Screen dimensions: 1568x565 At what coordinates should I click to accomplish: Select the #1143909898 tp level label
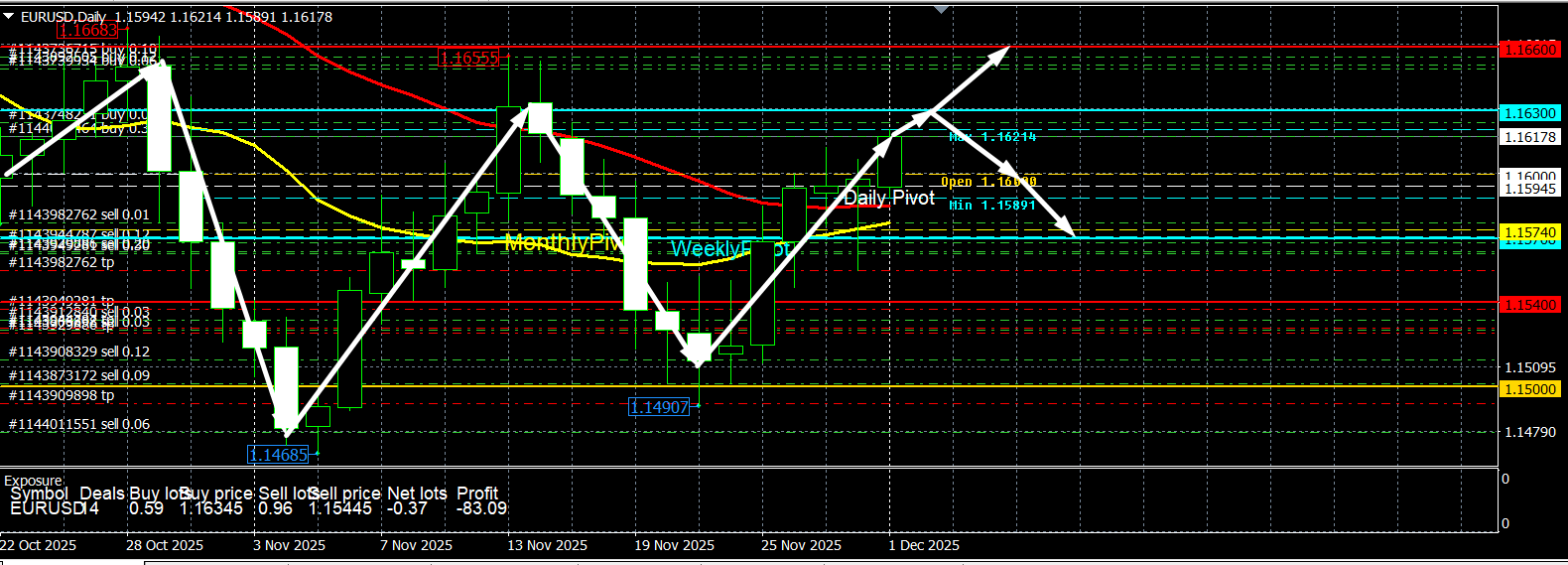[x=62, y=395]
